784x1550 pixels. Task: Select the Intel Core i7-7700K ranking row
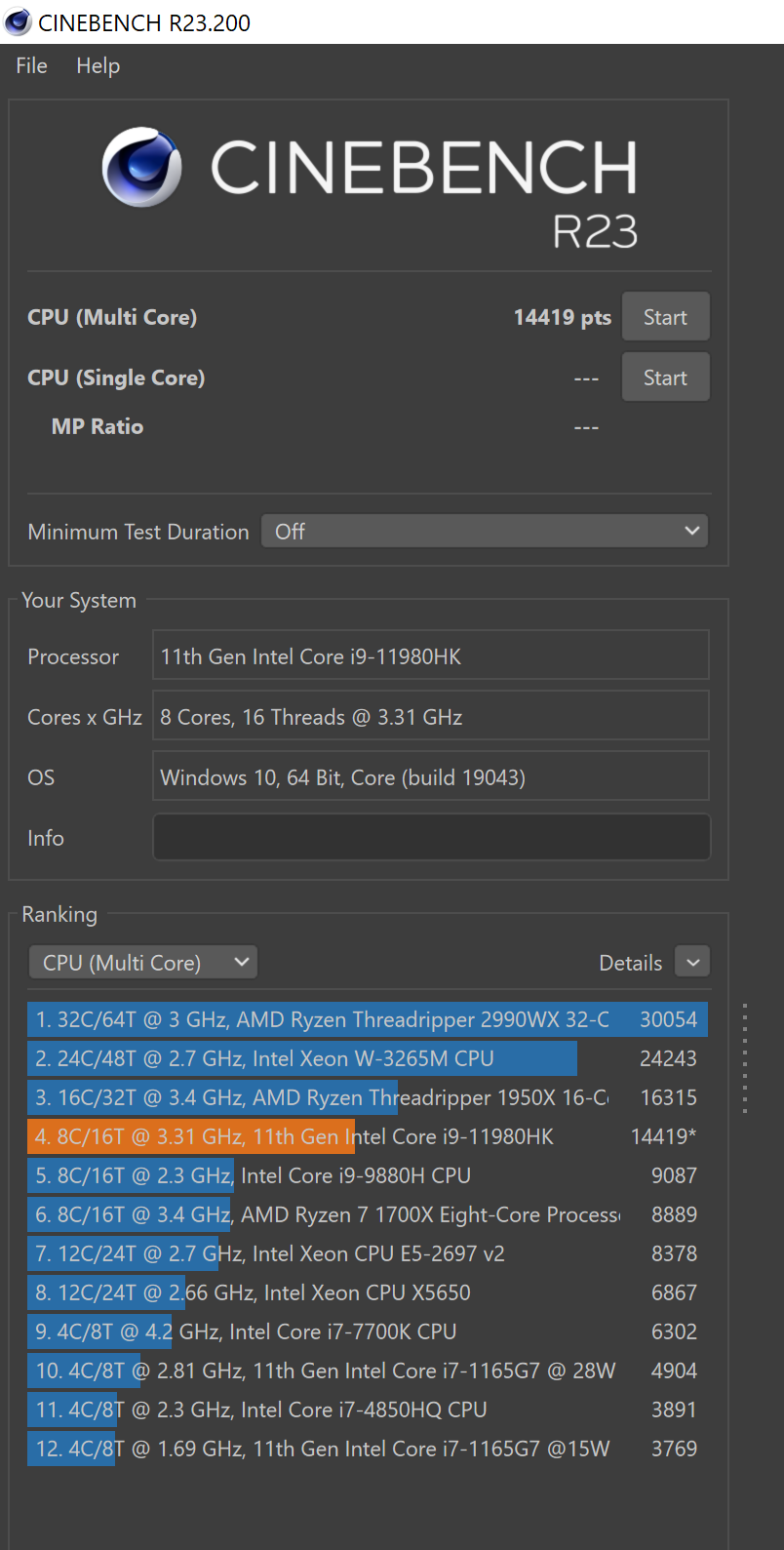(368, 1331)
